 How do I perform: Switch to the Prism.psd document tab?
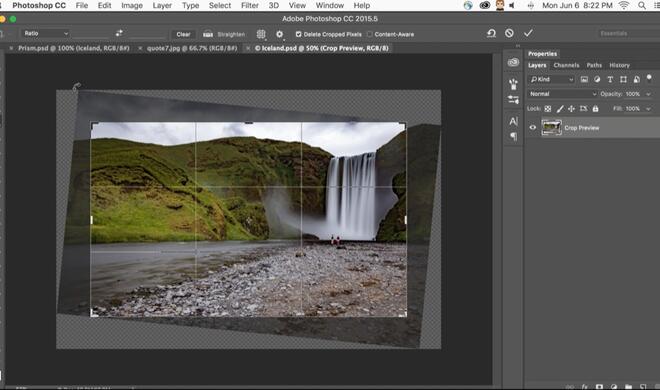tap(74, 48)
